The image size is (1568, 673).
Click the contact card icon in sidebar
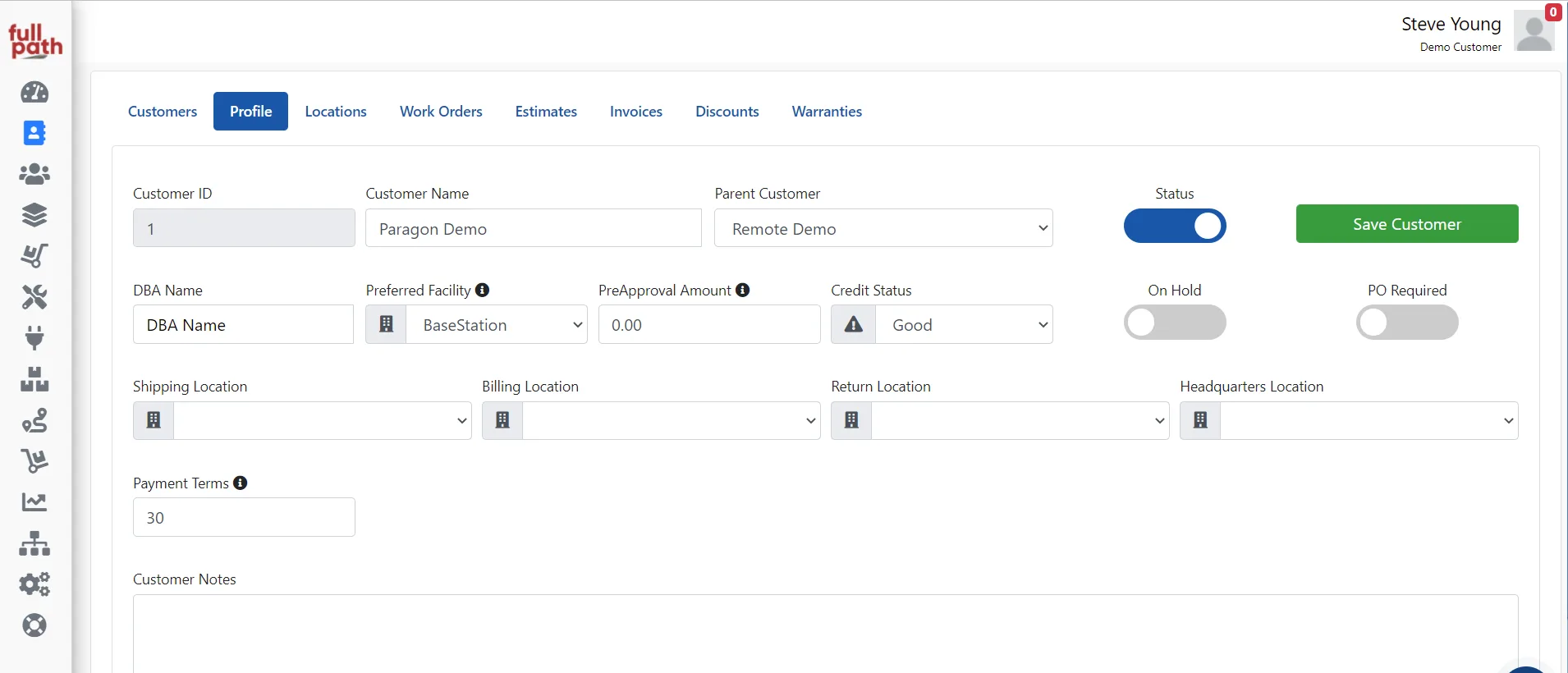34,133
